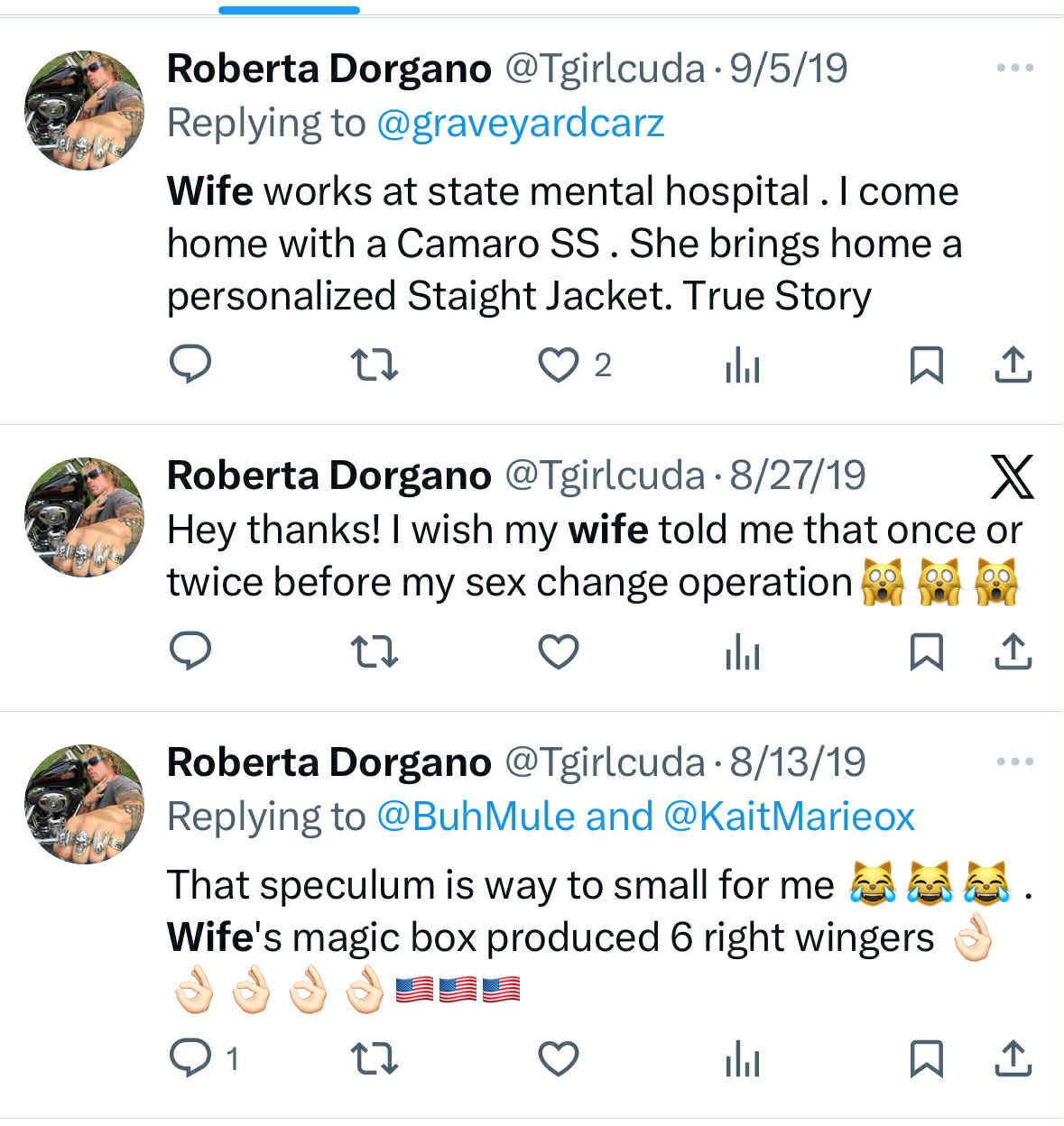Like the tweet with 2 likes
The height and width of the screenshot is (1126, 1064).
point(559,365)
